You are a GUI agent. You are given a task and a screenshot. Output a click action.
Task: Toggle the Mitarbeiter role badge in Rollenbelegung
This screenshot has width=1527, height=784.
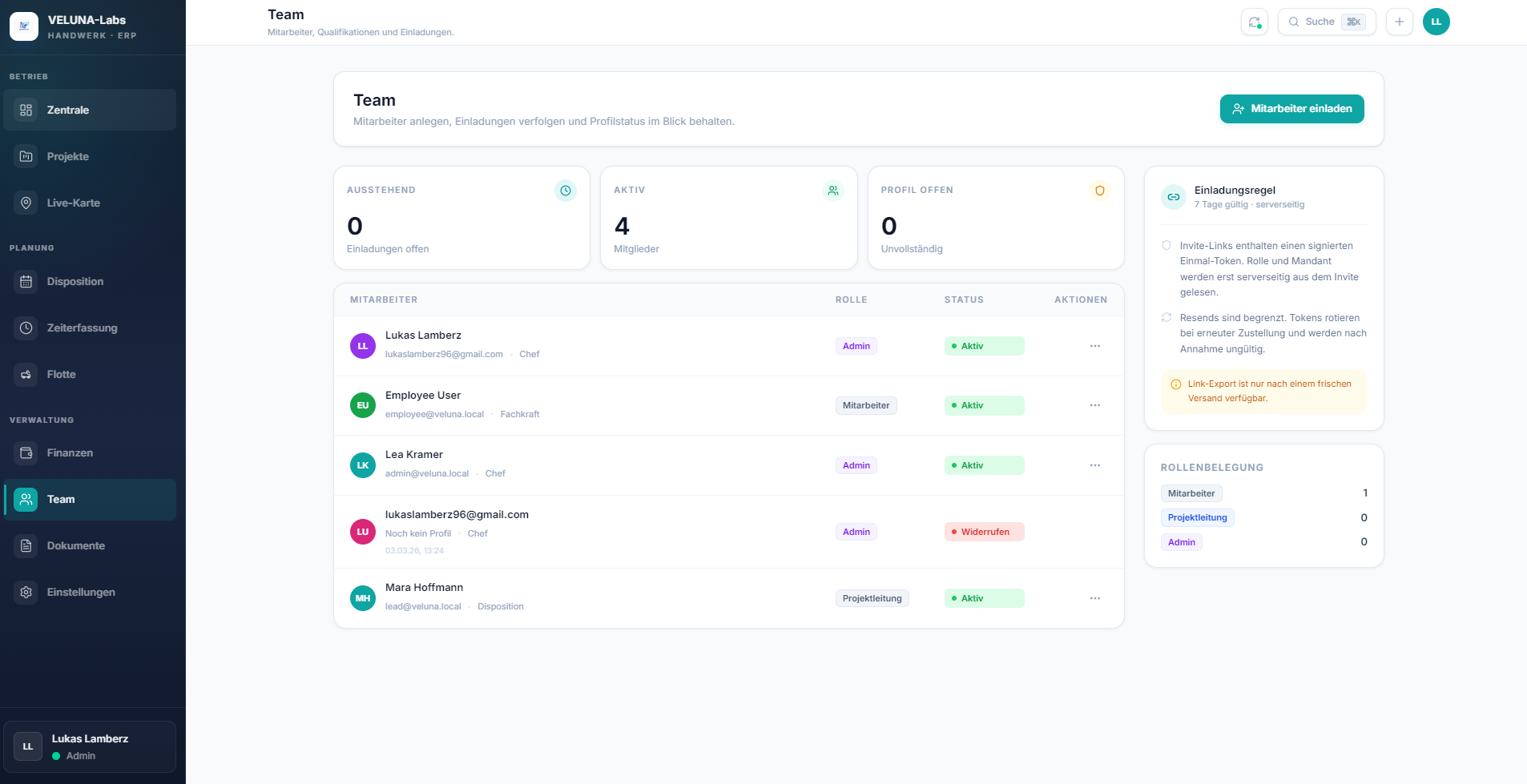(x=1191, y=493)
